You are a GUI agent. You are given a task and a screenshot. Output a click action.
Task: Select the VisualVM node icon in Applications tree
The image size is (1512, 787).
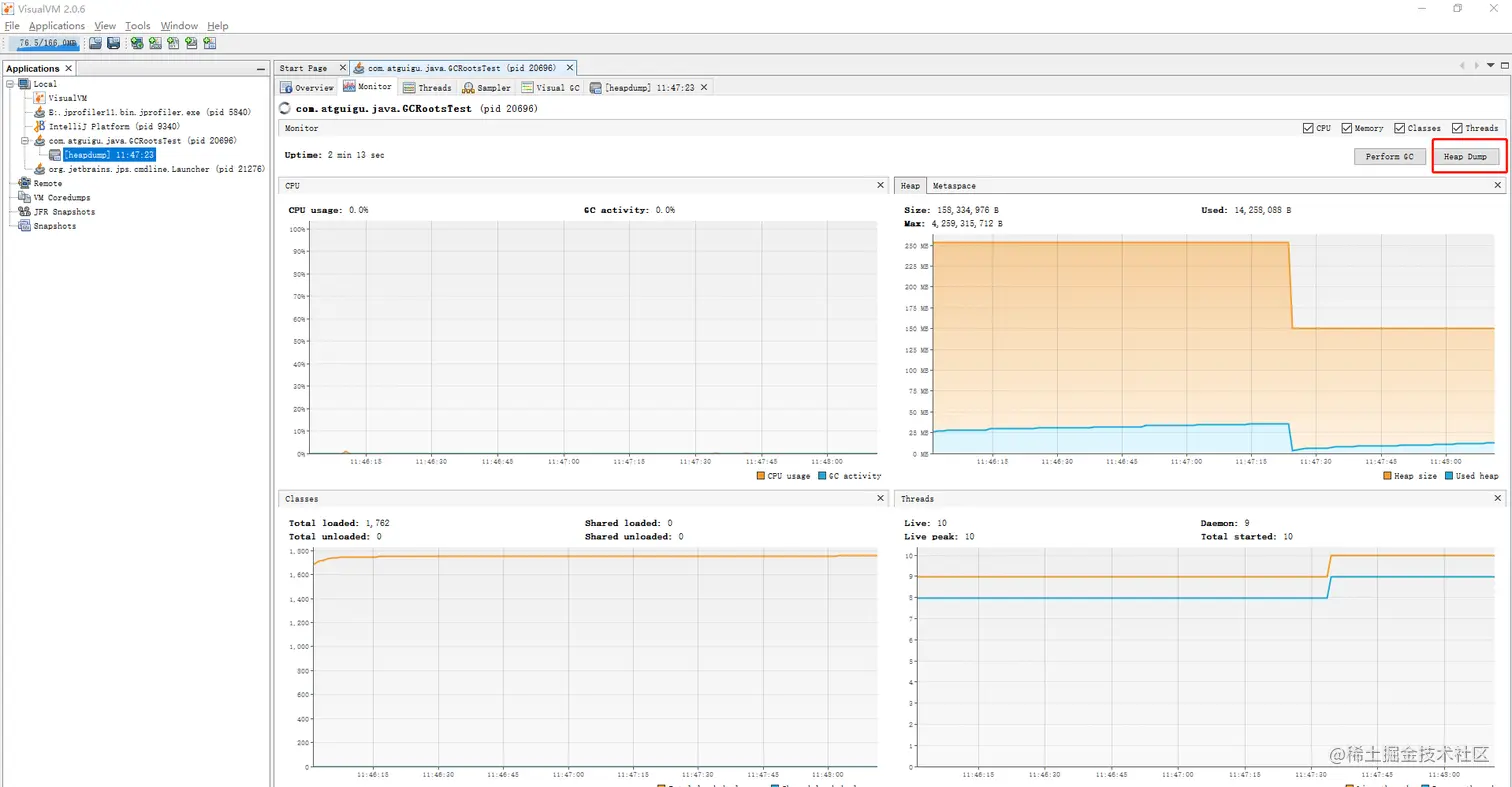pos(41,98)
